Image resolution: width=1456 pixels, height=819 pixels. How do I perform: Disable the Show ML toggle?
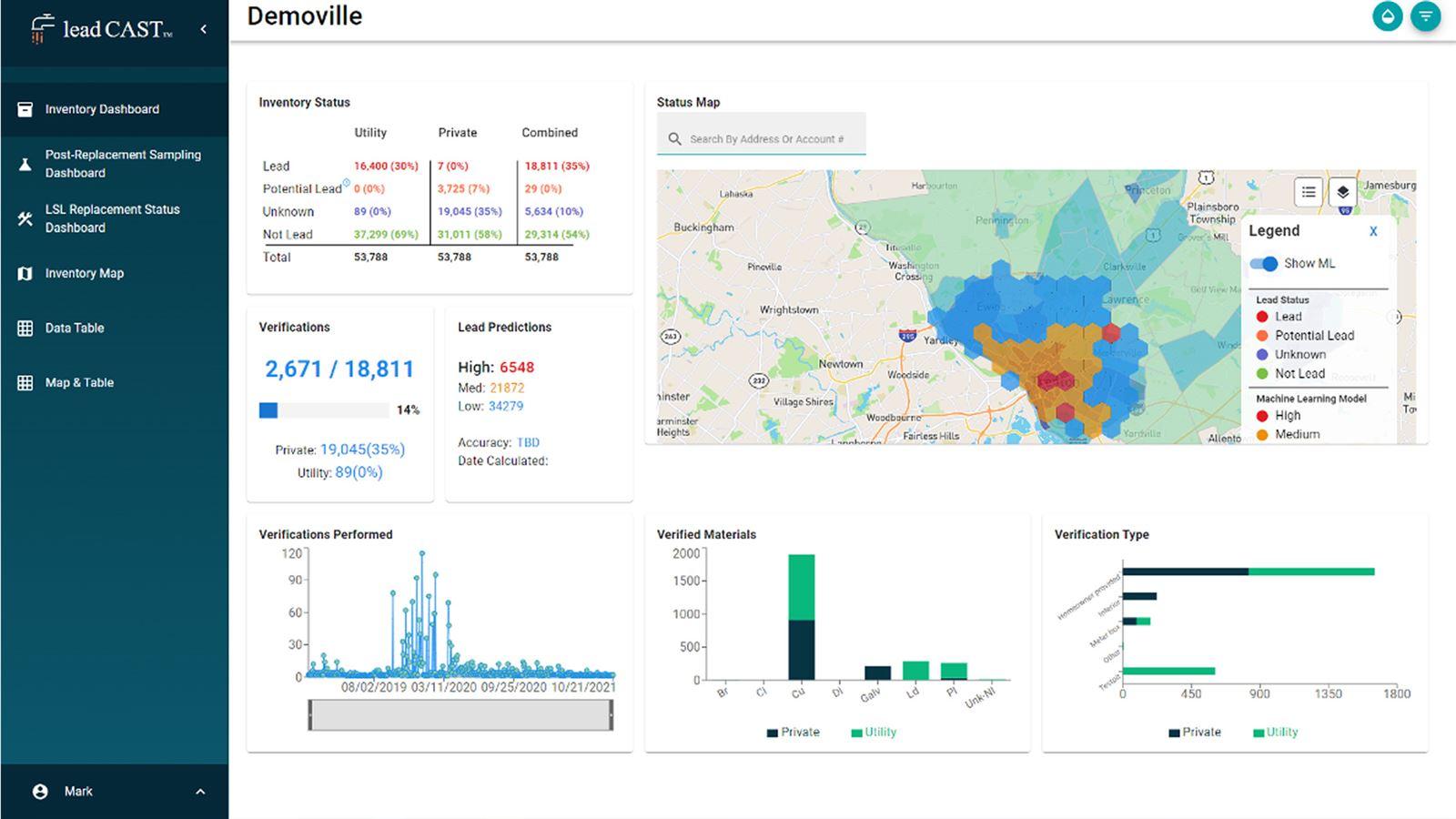1264,264
